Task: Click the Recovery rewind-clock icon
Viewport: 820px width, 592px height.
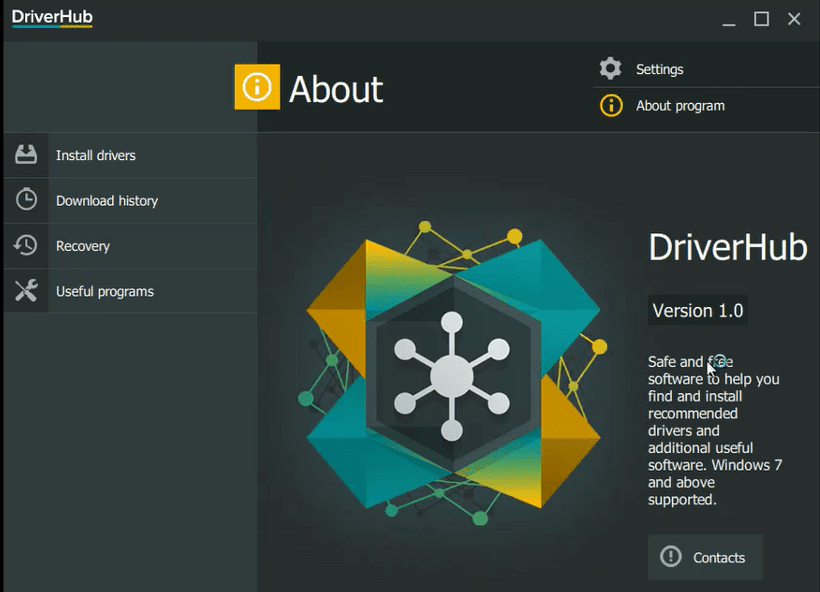Action: tap(26, 245)
